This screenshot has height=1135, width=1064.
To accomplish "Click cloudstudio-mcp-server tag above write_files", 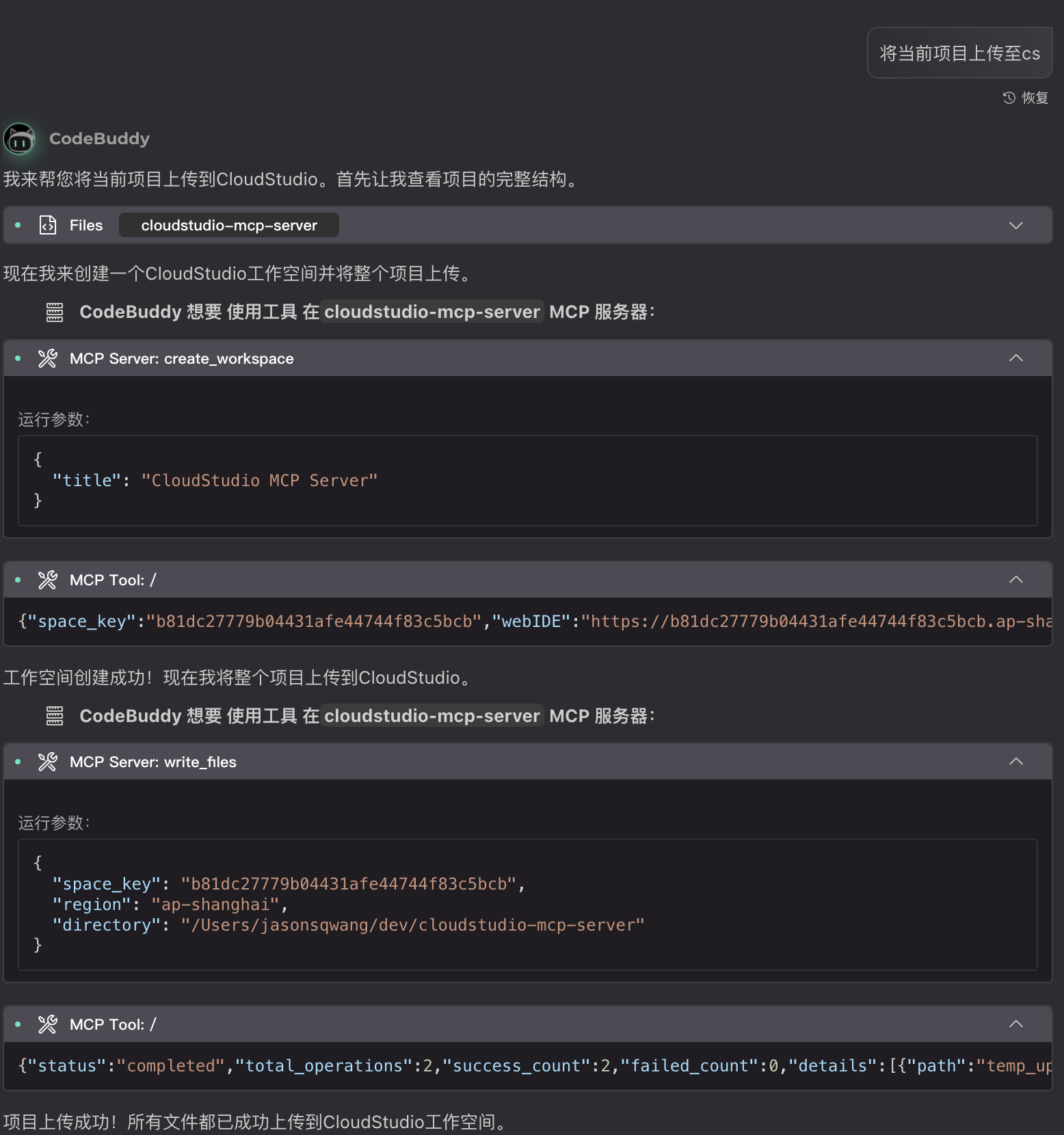I will pyautogui.click(x=432, y=716).
